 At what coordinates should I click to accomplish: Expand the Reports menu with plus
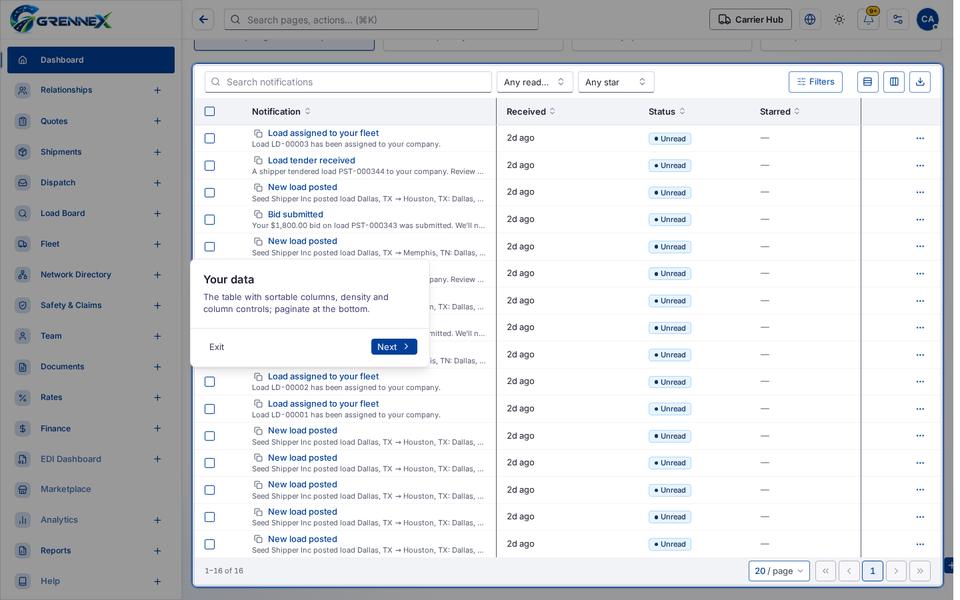157,551
